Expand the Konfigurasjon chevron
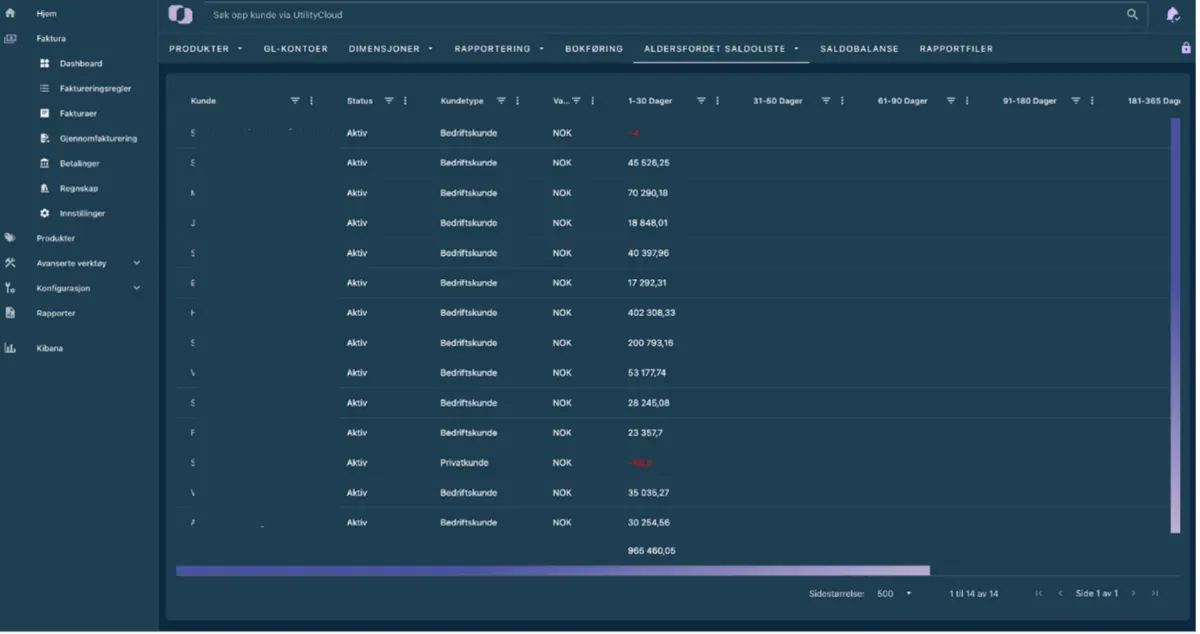 coord(137,289)
